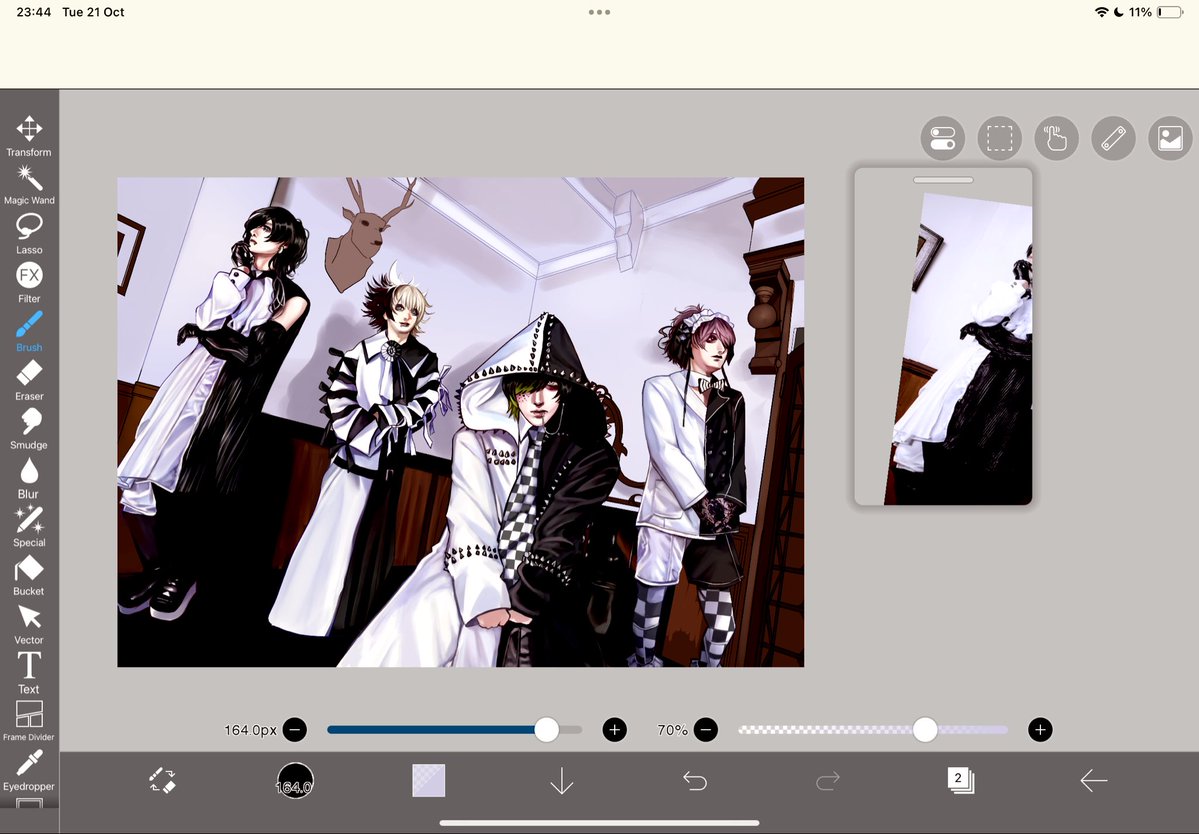This screenshot has width=1199, height=834.
Task: Select the Frame Divider tool
Action: click(x=29, y=721)
